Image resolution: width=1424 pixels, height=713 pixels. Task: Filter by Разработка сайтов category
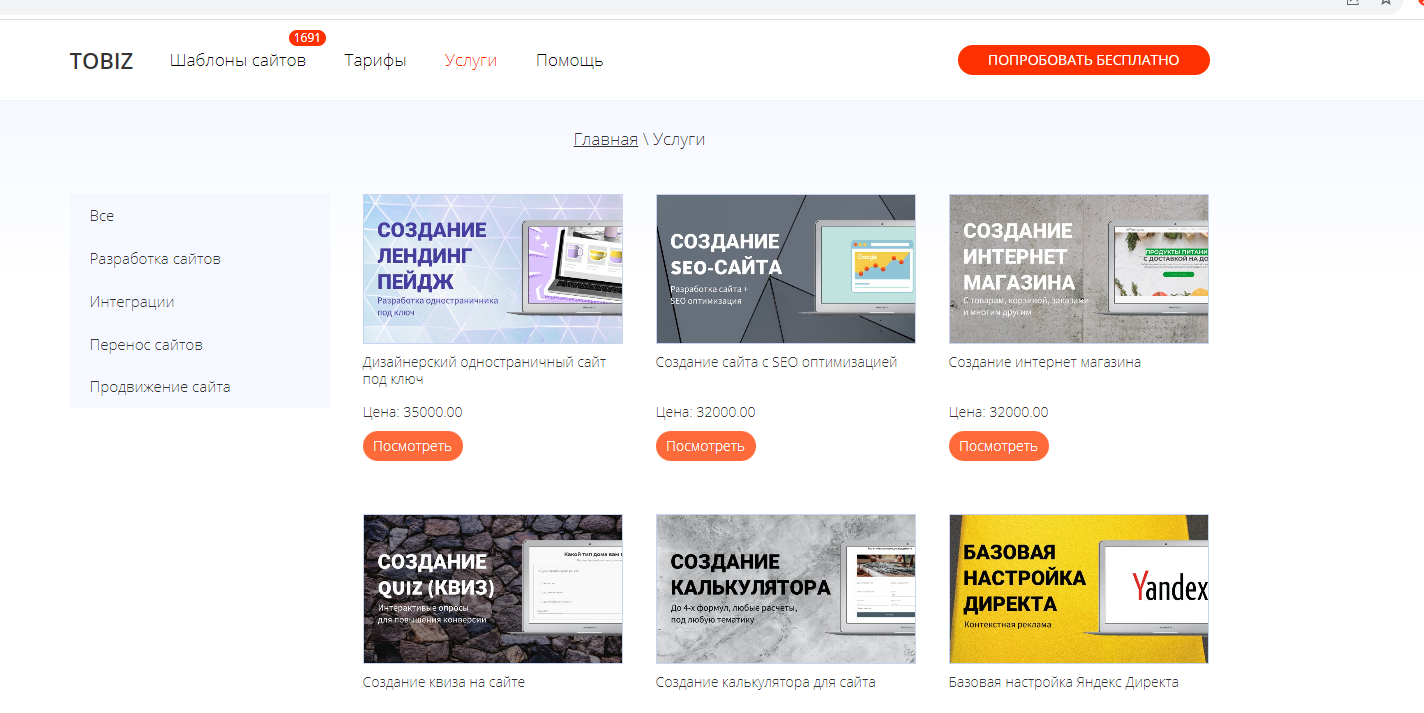[155, 259]
